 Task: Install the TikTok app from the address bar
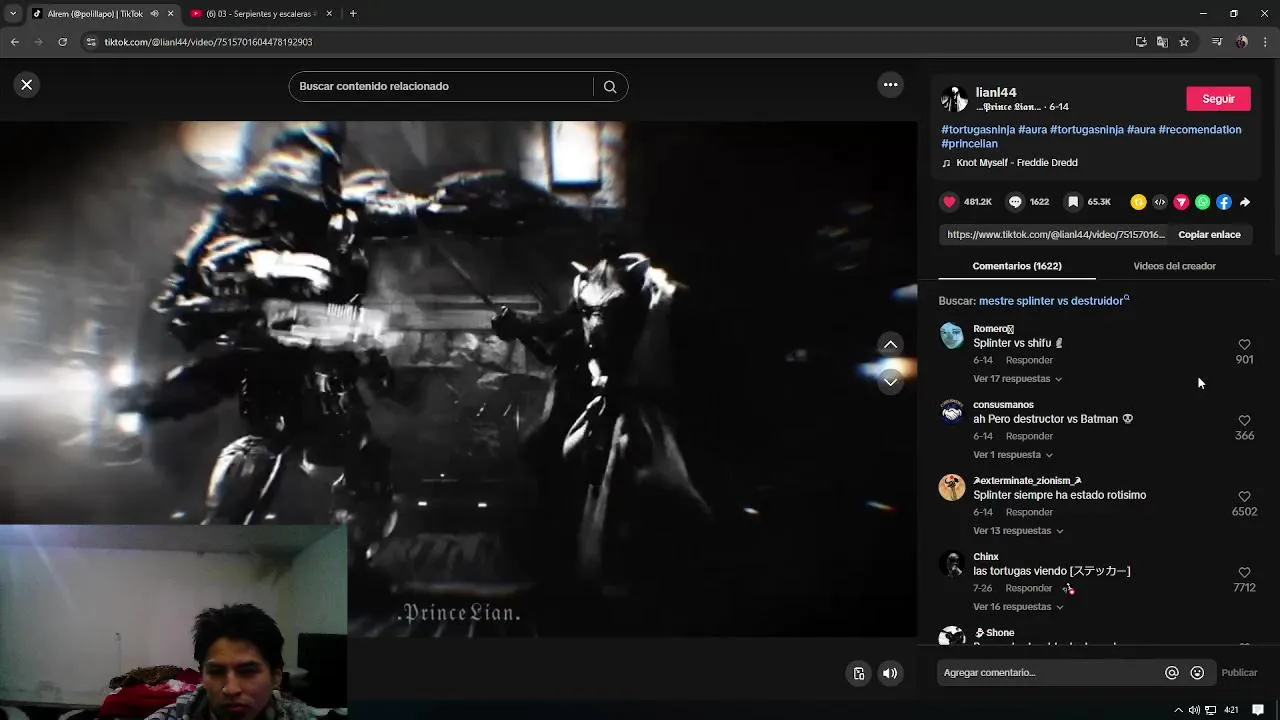click(x=1141, y=42)
